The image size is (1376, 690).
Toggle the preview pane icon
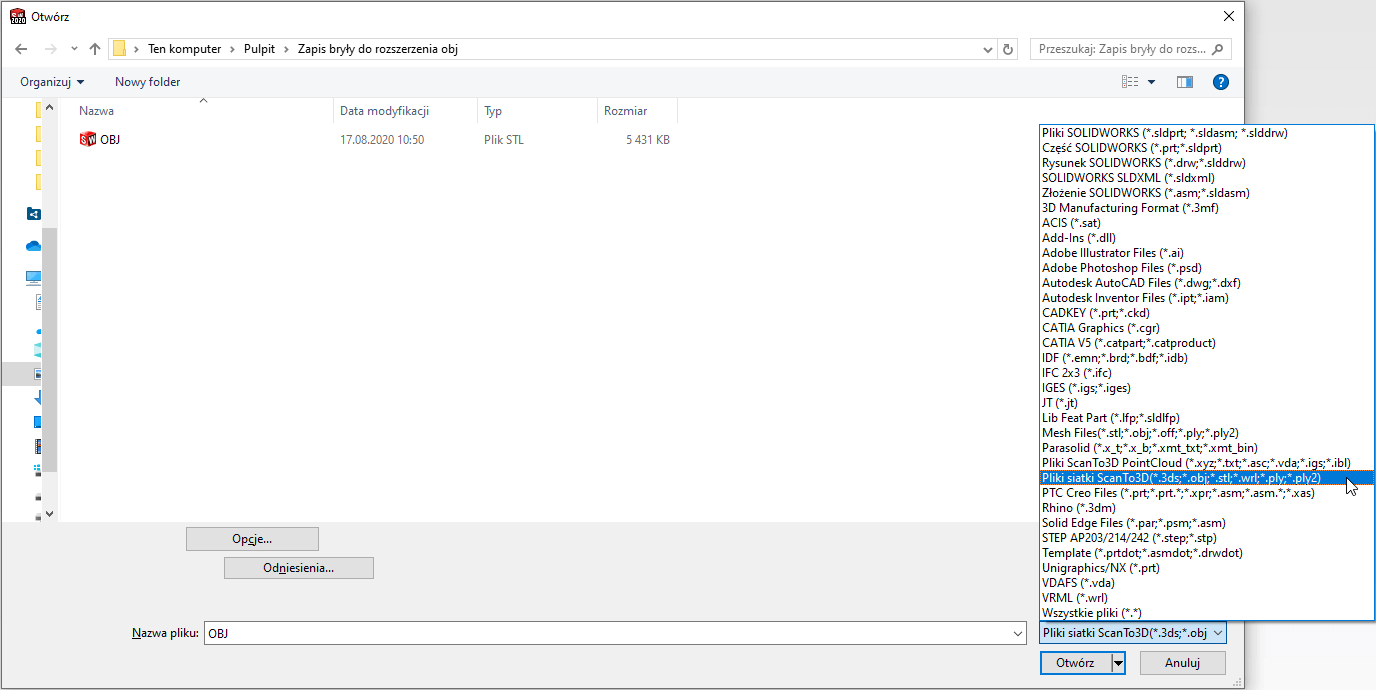[1185, 82]
